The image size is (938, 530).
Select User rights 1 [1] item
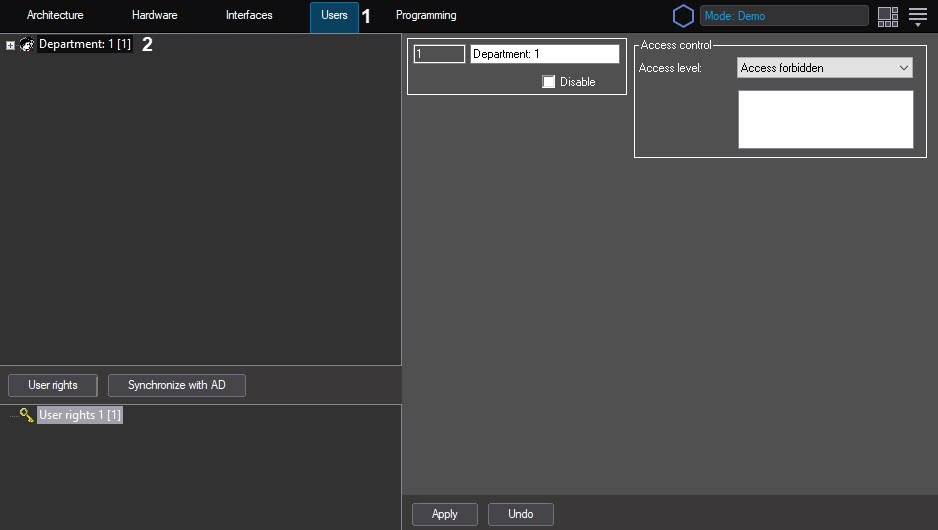pos(80,415)
